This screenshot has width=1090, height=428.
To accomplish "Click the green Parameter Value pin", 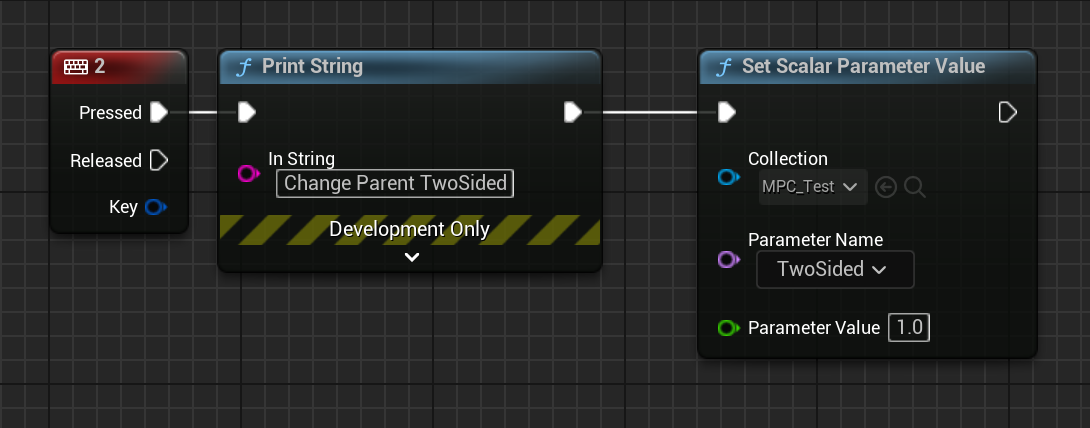I will pyautogui.click(x=728, y=328).
